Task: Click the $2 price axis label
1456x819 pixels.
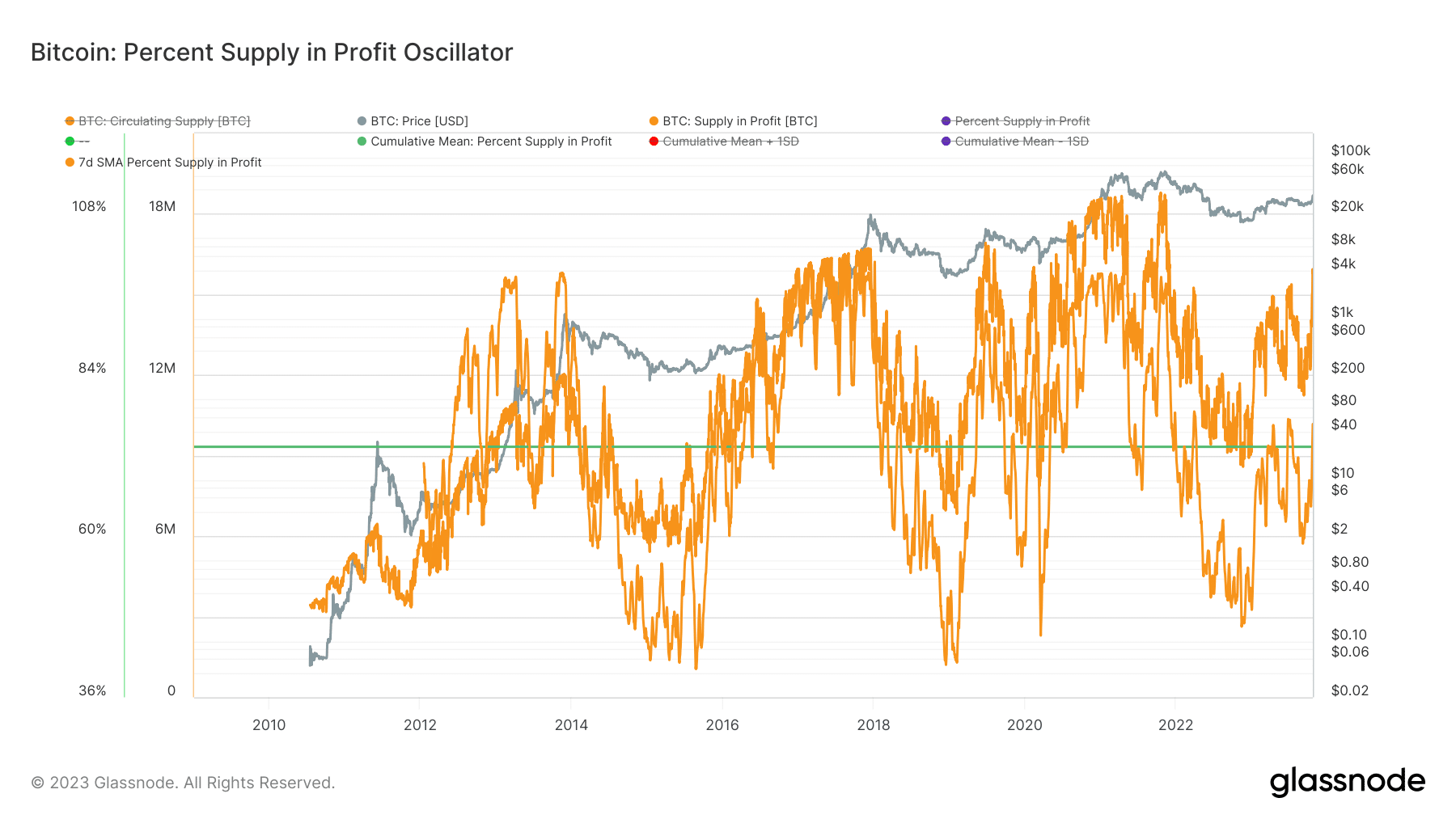Action: click(1340, 529)
